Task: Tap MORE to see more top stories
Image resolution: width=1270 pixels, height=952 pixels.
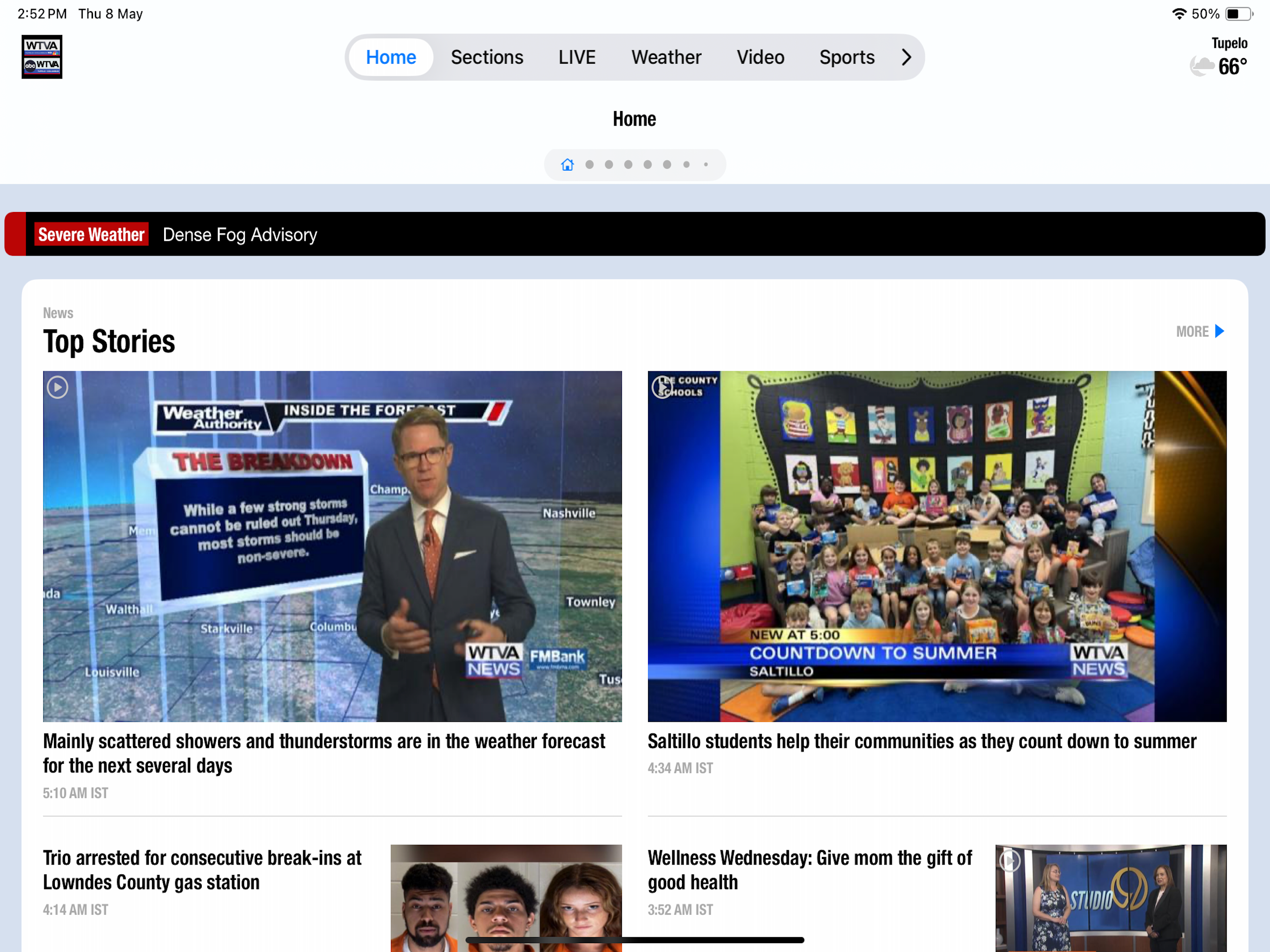Action: tap(1192, 331)
